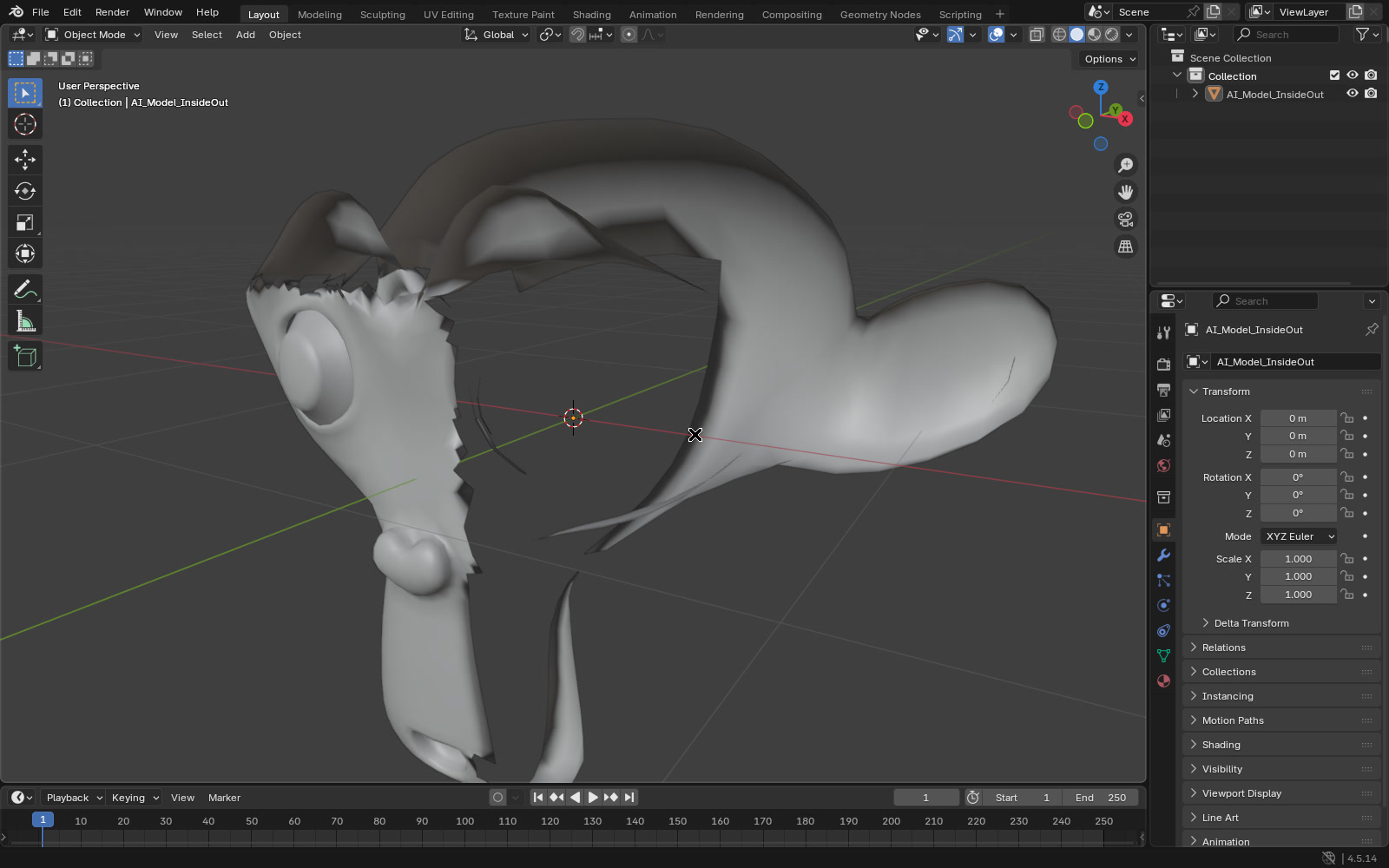Activate the Scale tool
1389x868 pixels.
(25, 222)
